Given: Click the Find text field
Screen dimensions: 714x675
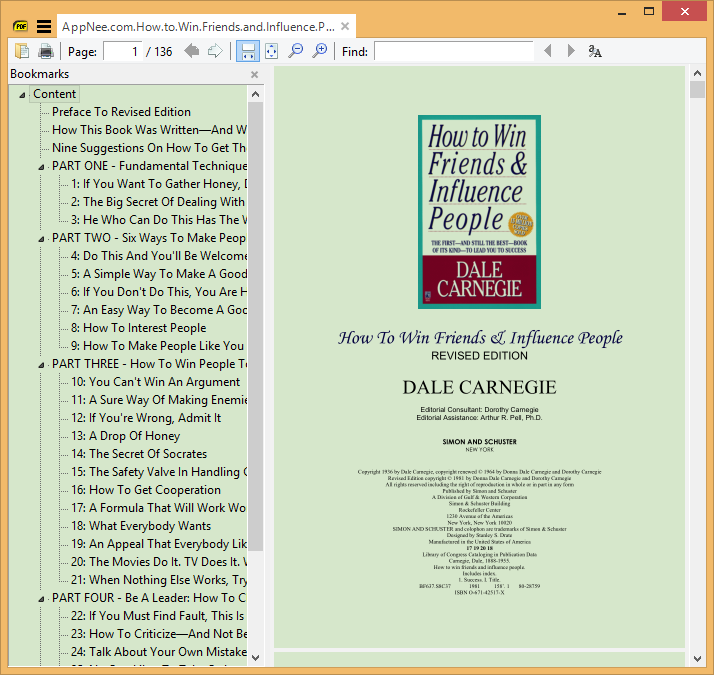Looking at the screenshot, I should (x=454, y=51).
